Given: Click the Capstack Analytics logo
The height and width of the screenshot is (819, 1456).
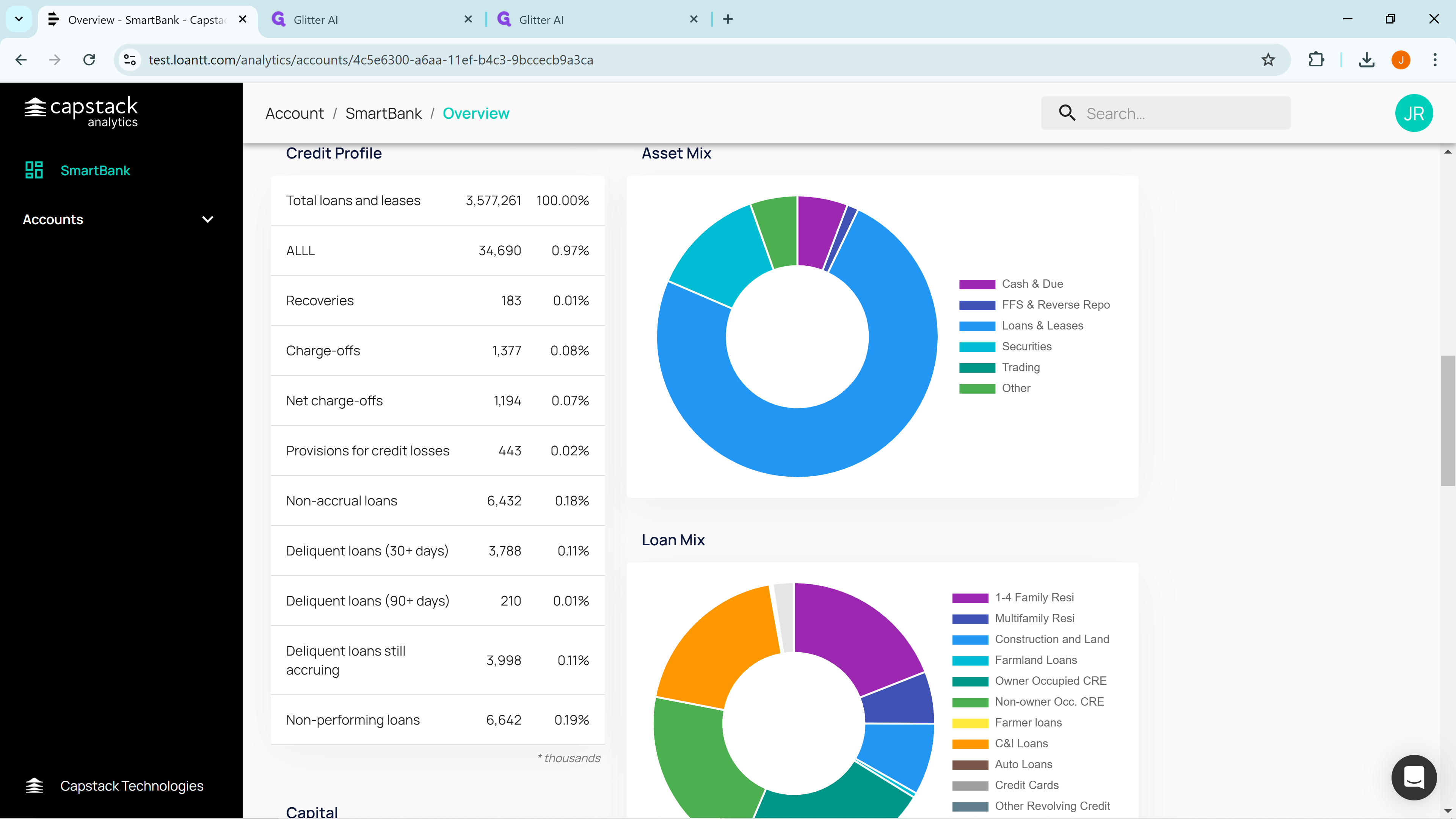Looking at the screenshot, I should click(81, 112).
